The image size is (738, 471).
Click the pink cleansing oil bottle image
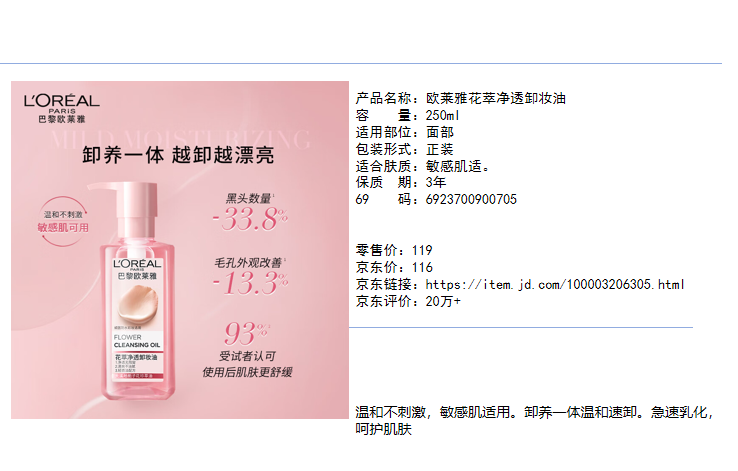[132, 291]
